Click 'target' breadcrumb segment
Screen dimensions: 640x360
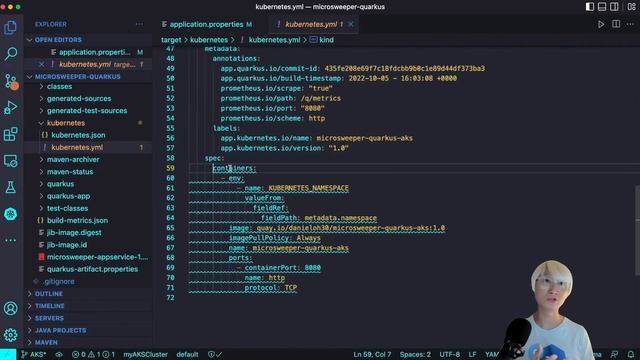[x=171, y=40]
